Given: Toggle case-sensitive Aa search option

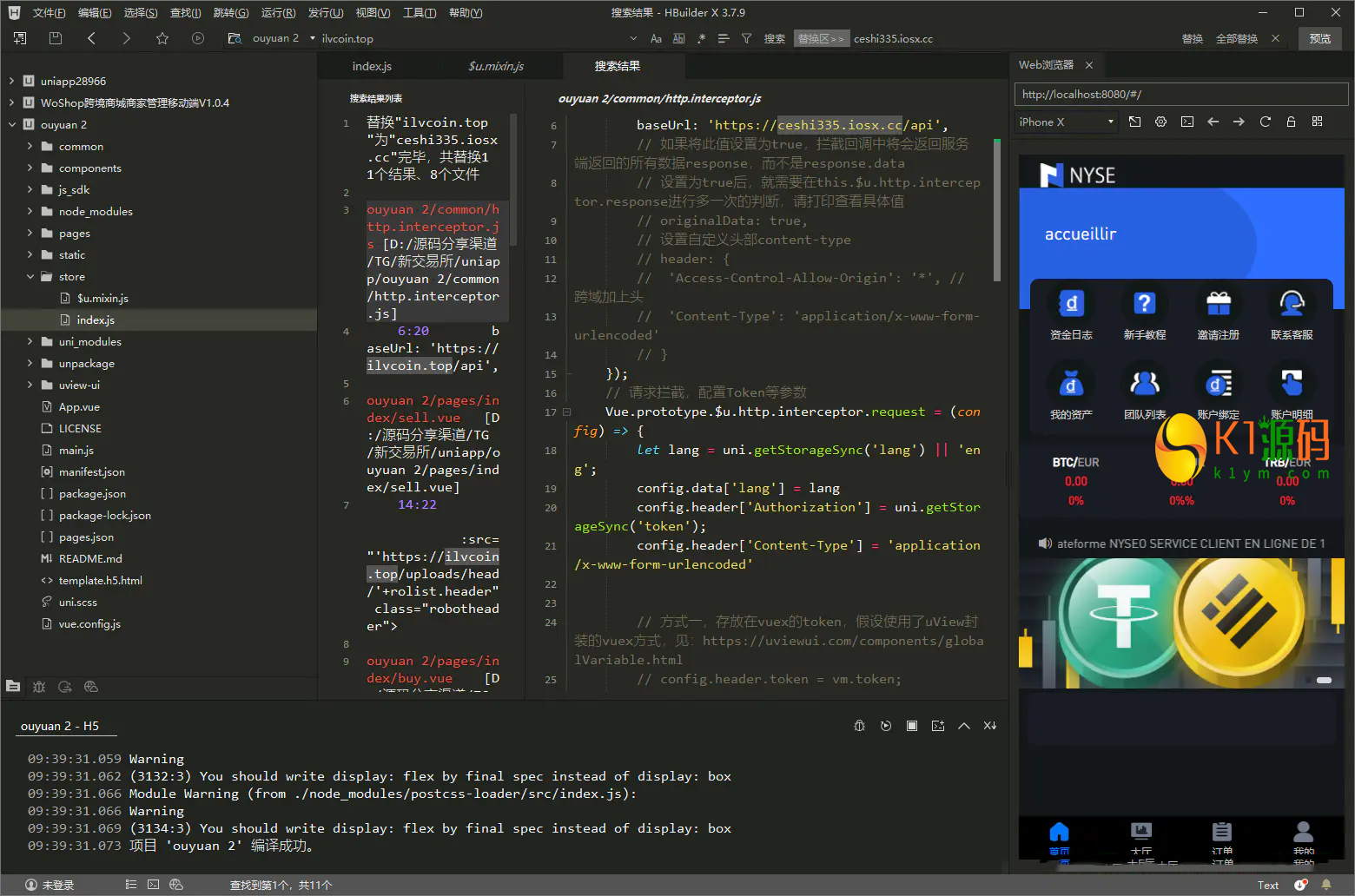Looking at the screenshot, I should pos(656,38).
